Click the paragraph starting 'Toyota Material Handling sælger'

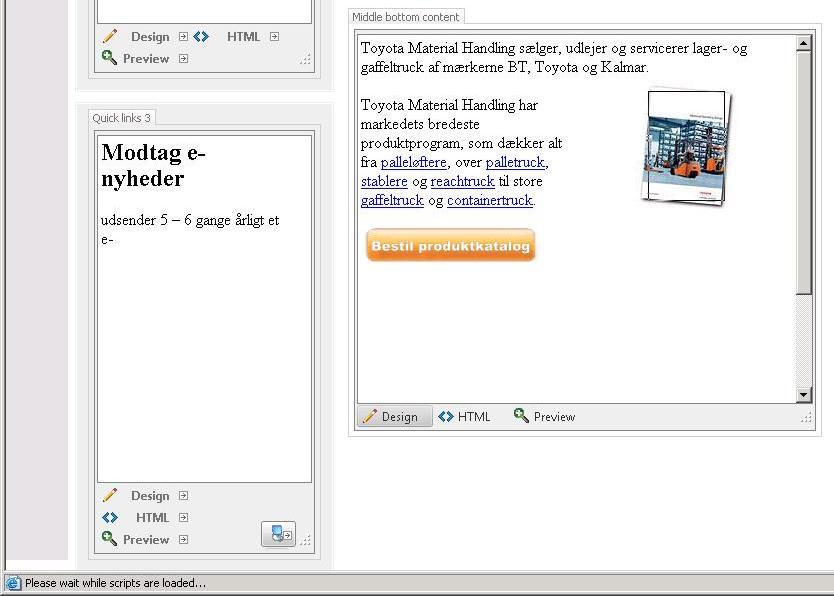(554, 57)
